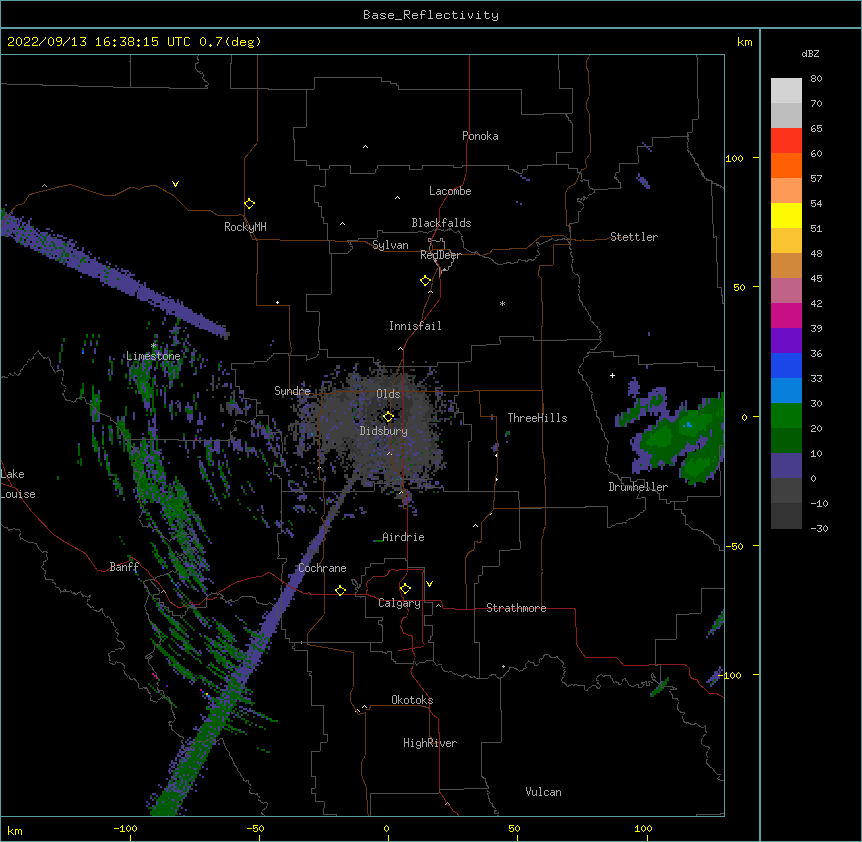The width and height of the screenshot is (862, 842).
Task: Click the Sylvan town label
Action: point(390,245)
